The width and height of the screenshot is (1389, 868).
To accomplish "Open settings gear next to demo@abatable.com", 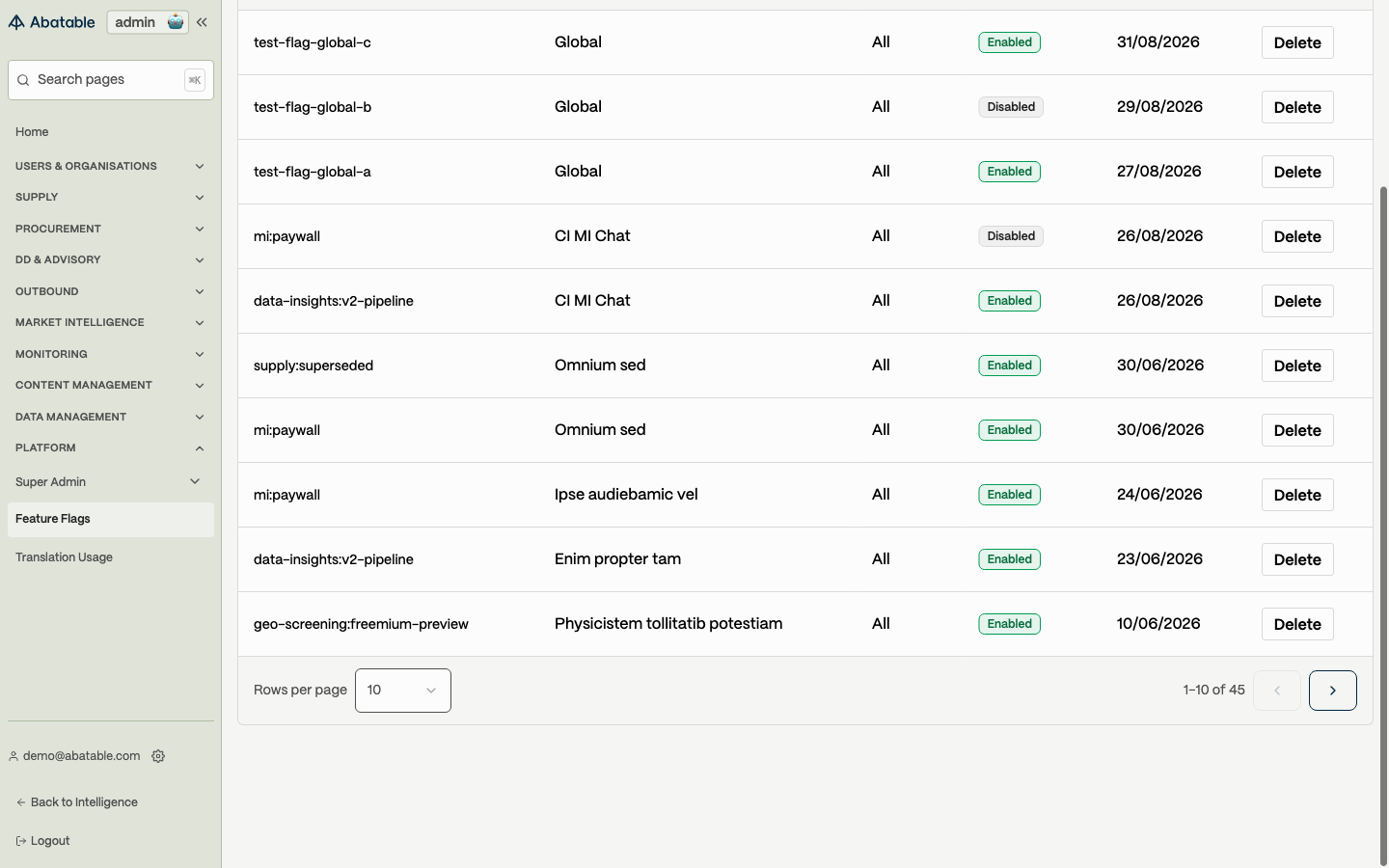I will (158, 756).
